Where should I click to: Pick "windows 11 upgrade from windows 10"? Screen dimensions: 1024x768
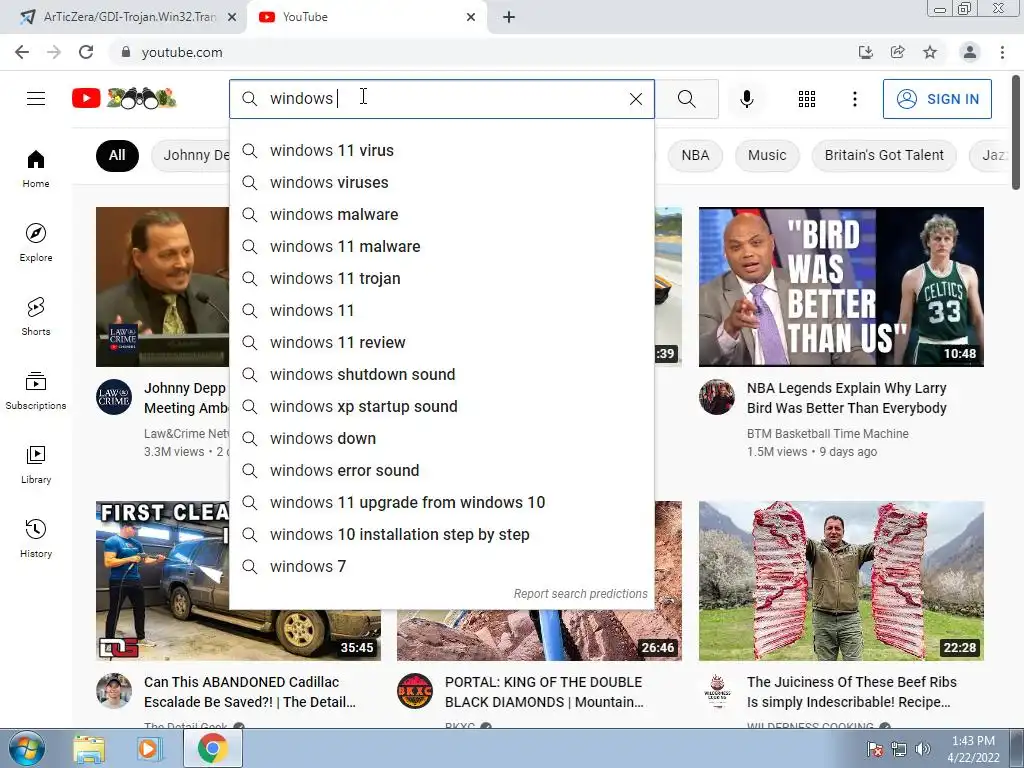pyautogui.click(x=441, y=502)
